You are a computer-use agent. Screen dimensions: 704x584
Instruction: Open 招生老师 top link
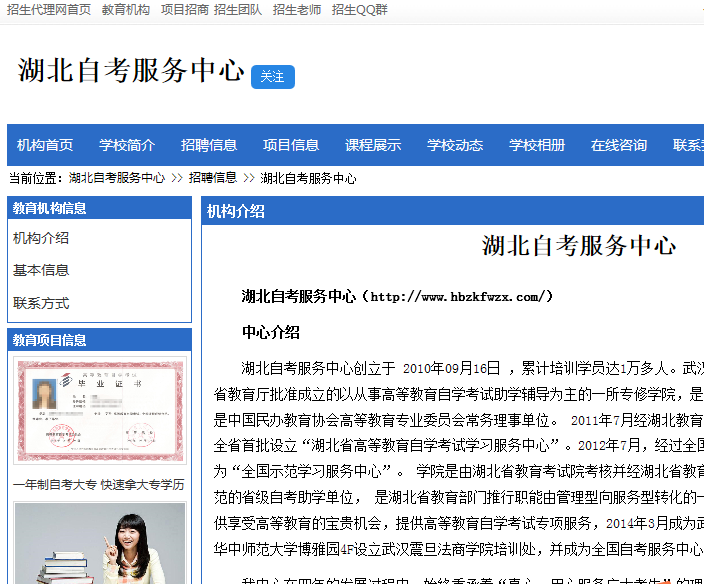coord(297,10)
